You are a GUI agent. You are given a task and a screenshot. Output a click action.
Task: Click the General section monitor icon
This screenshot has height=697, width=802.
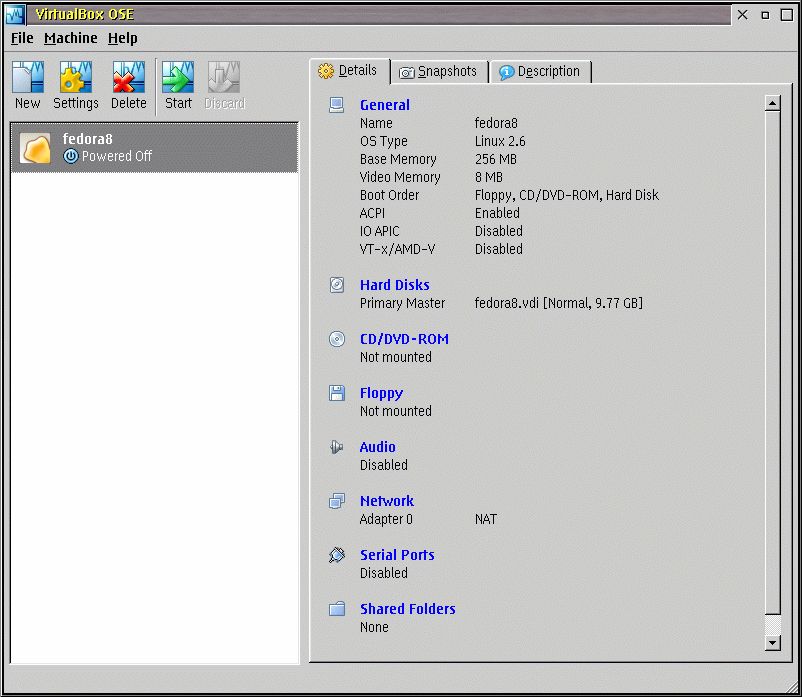click(x=337, y=105)
